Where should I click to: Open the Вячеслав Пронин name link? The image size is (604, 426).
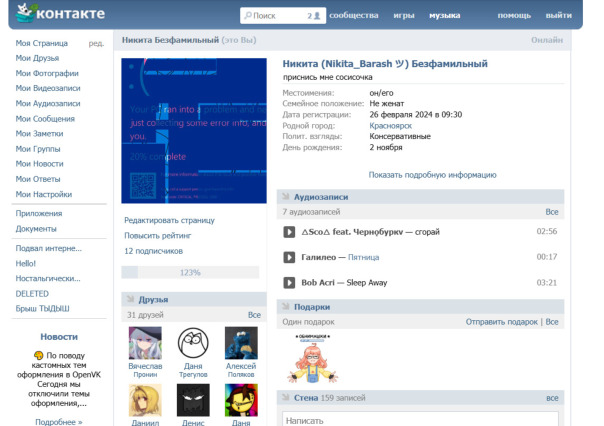coord(145,370)
